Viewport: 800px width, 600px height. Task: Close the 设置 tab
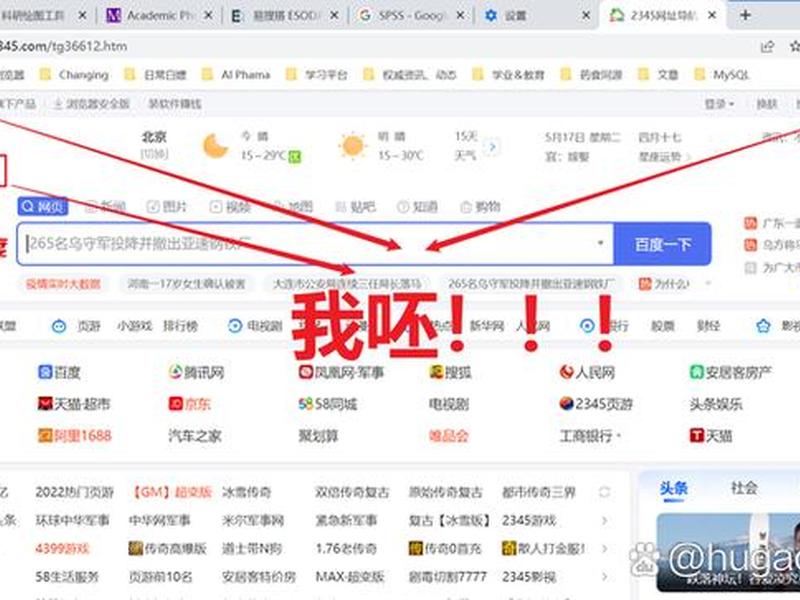[x=586, y=16]
